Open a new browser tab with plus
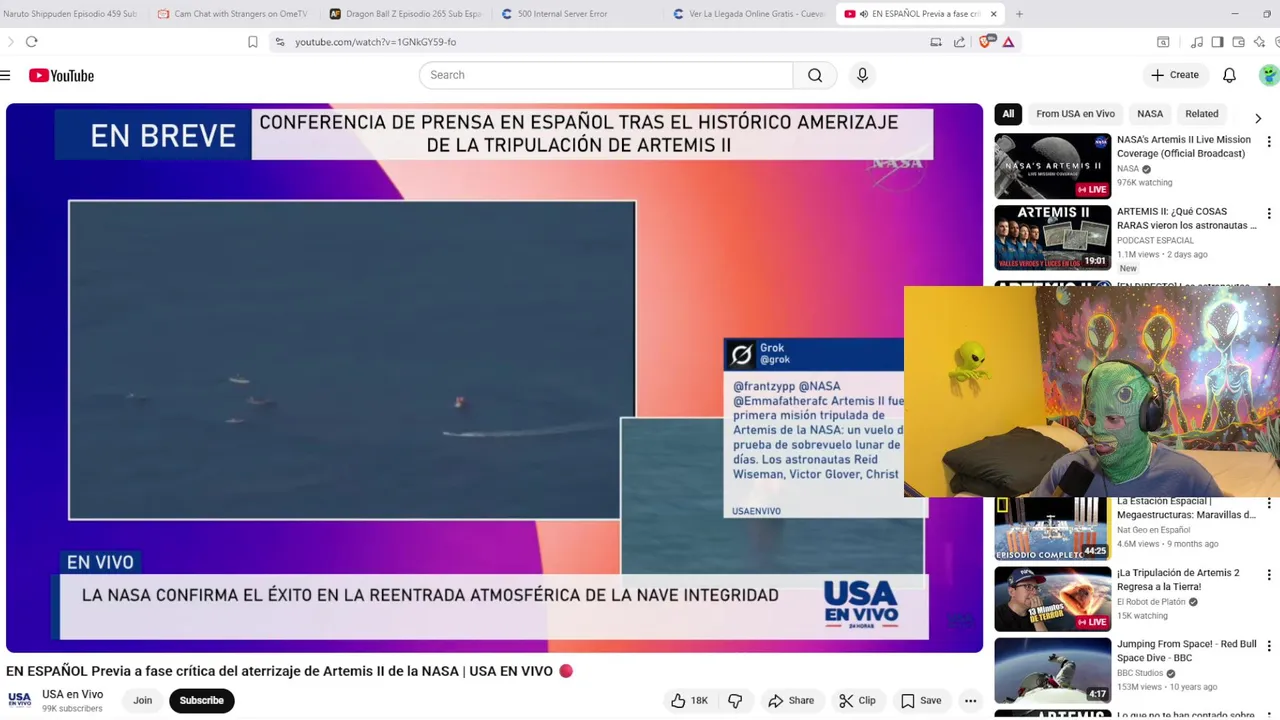The width and height of the screenshot is (1280, 720). (1019, 14)
